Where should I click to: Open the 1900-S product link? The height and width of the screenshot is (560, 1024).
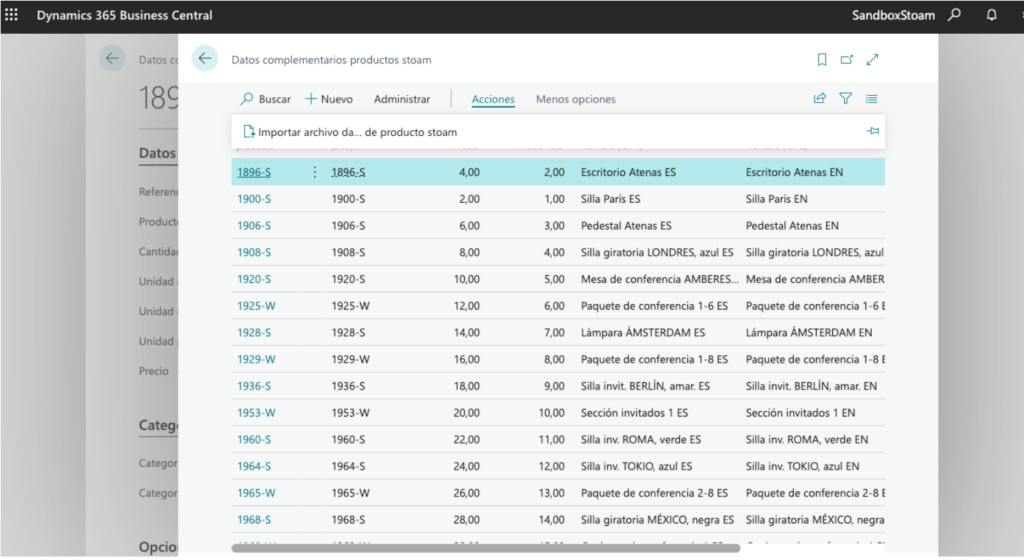[x=253, y=199]
